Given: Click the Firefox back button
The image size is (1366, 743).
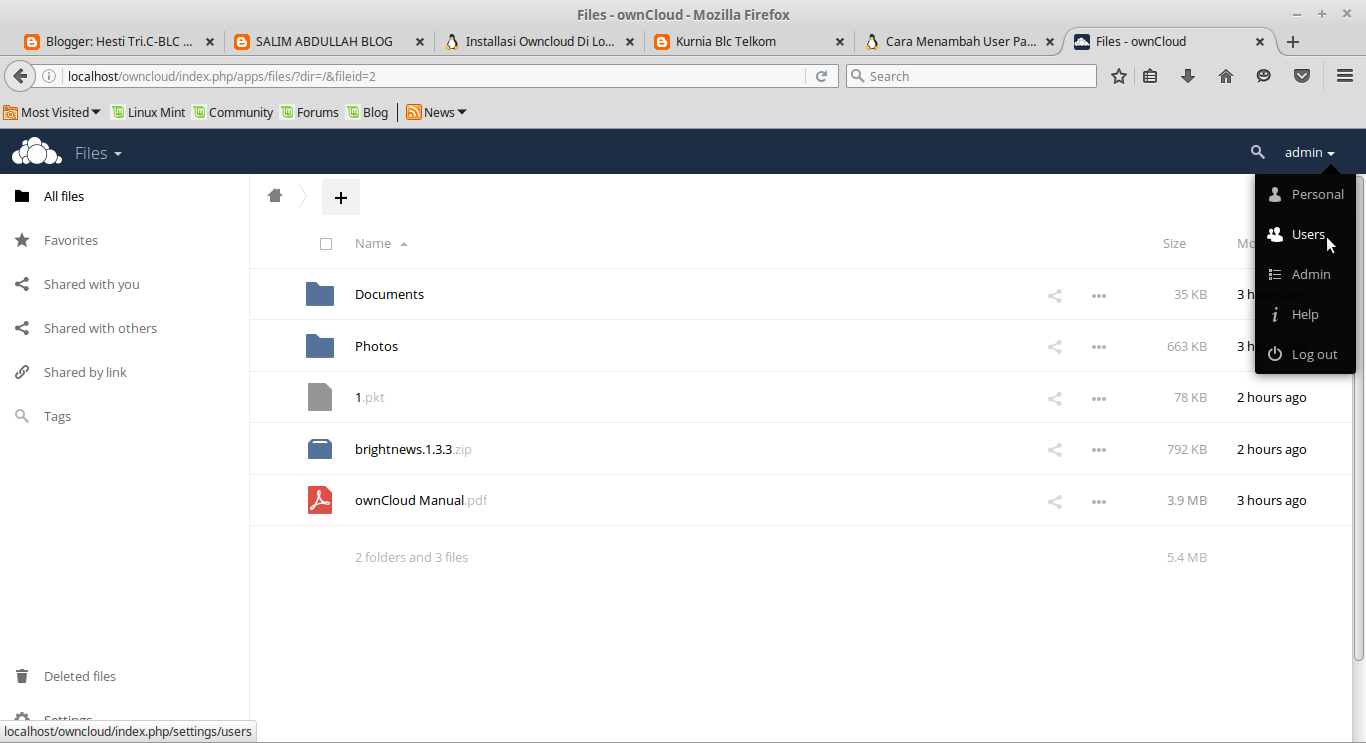Looking at the screenshot, I should (20, 76).
